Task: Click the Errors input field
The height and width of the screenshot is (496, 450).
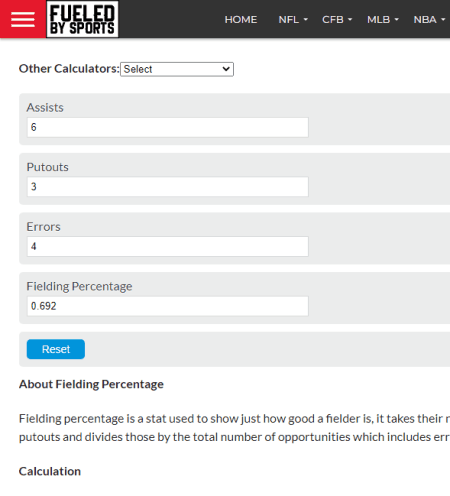Action: [x=168, y=246]
